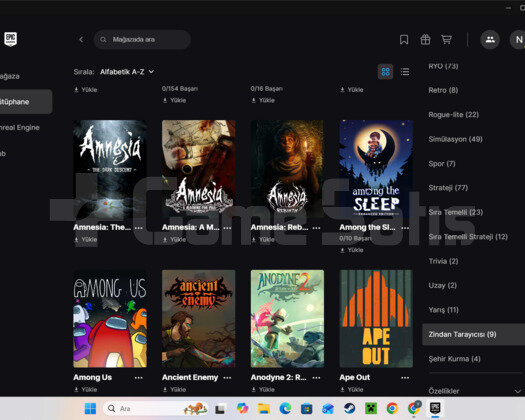Switch to grid view
The width and height of the screenshot is (525, 420).
(385, 72)
